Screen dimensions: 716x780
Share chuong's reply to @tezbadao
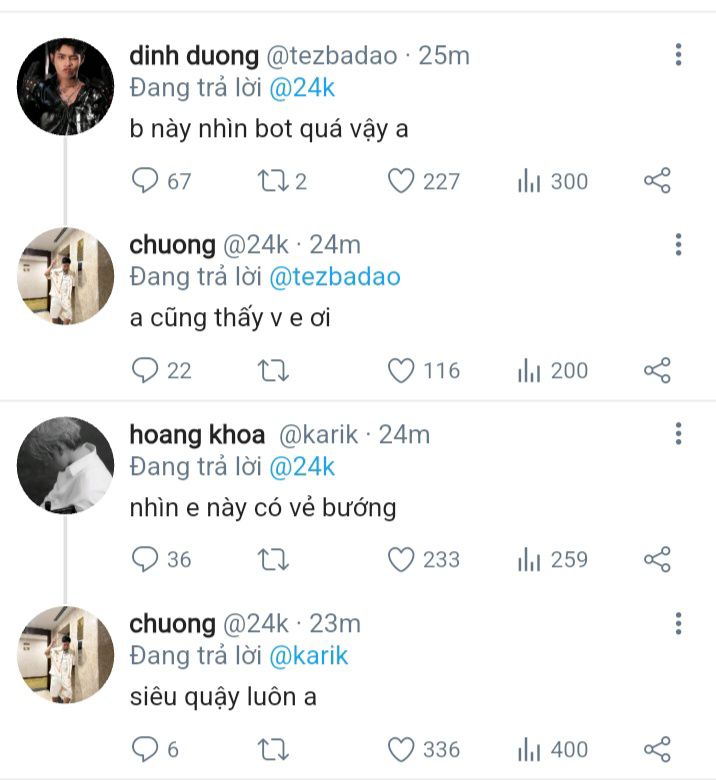[x=657, y=370]
